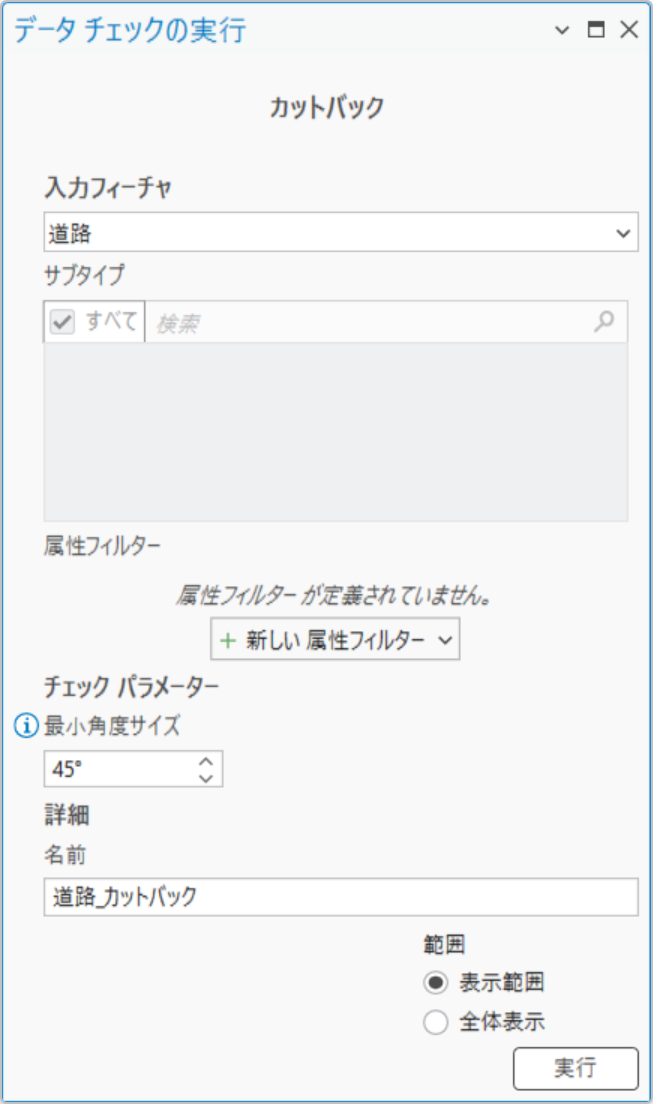Decrease the minimum angle with down arrow
The image size is (653, 1104).
(206, 777)
